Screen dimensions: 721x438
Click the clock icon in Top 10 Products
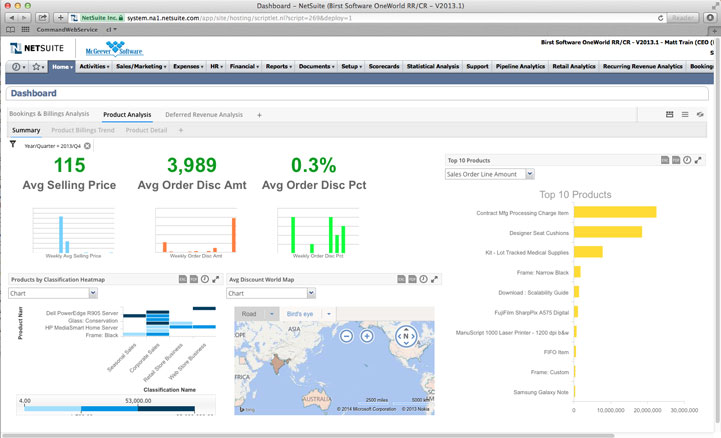[x=687, y=160]
